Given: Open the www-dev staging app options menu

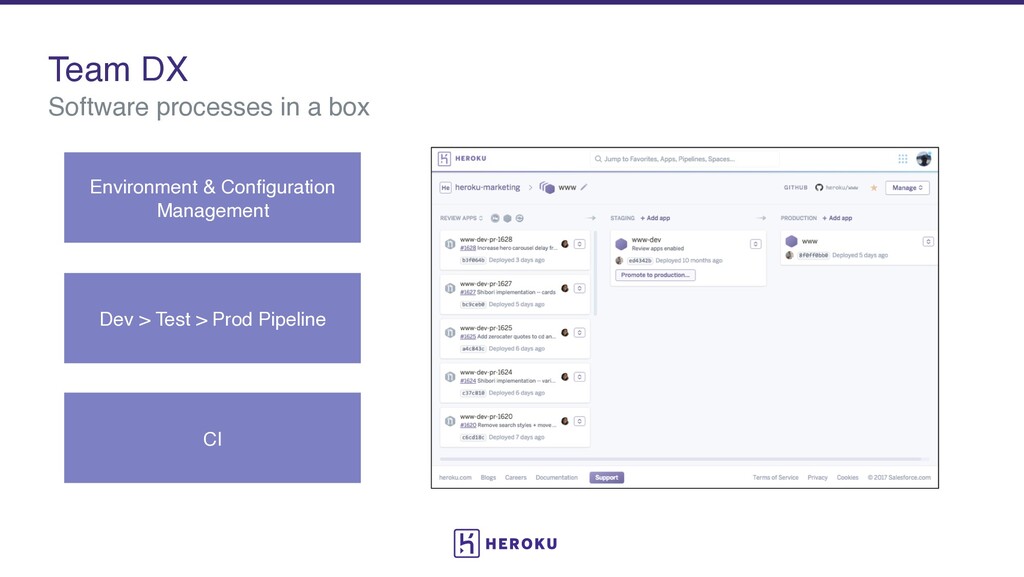Looking at the screenshot, I should (x=756, y=244).
